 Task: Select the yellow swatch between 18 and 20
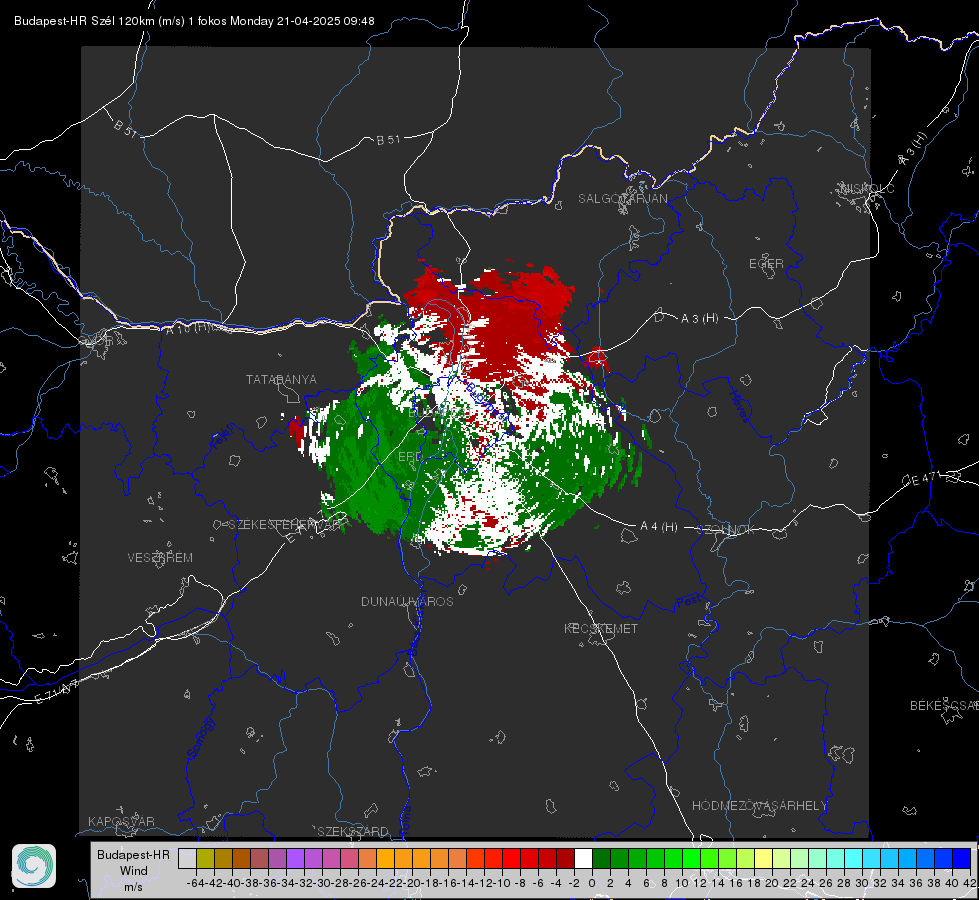763,858
